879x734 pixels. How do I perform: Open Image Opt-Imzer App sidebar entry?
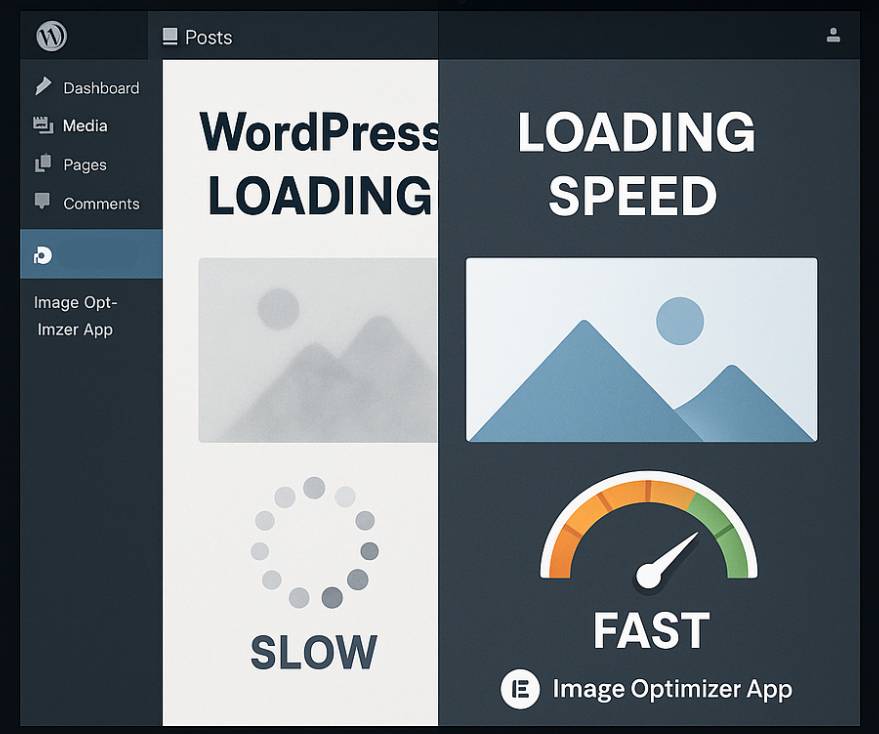[x=75, y=316]
